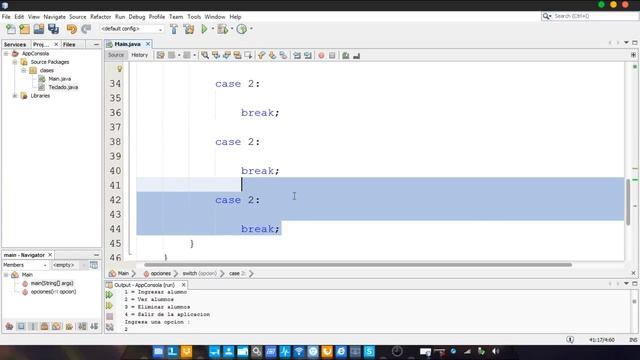This screenshot has width=640, height=360.
Task: Click the switch (opcion) breadcrumb
Action: point(199,273)
